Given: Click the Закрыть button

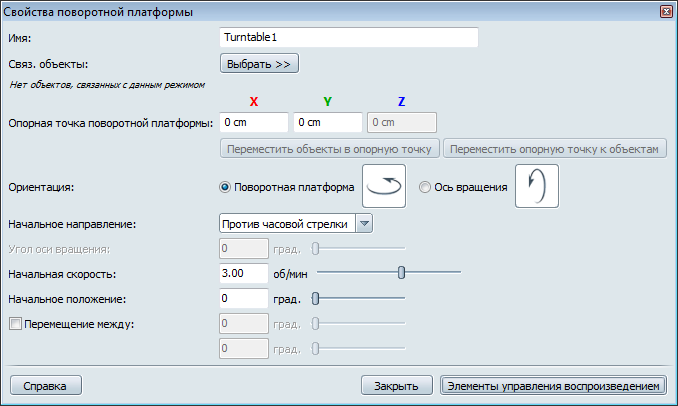Looking at the screenshot, I should (x=397, y=385).
